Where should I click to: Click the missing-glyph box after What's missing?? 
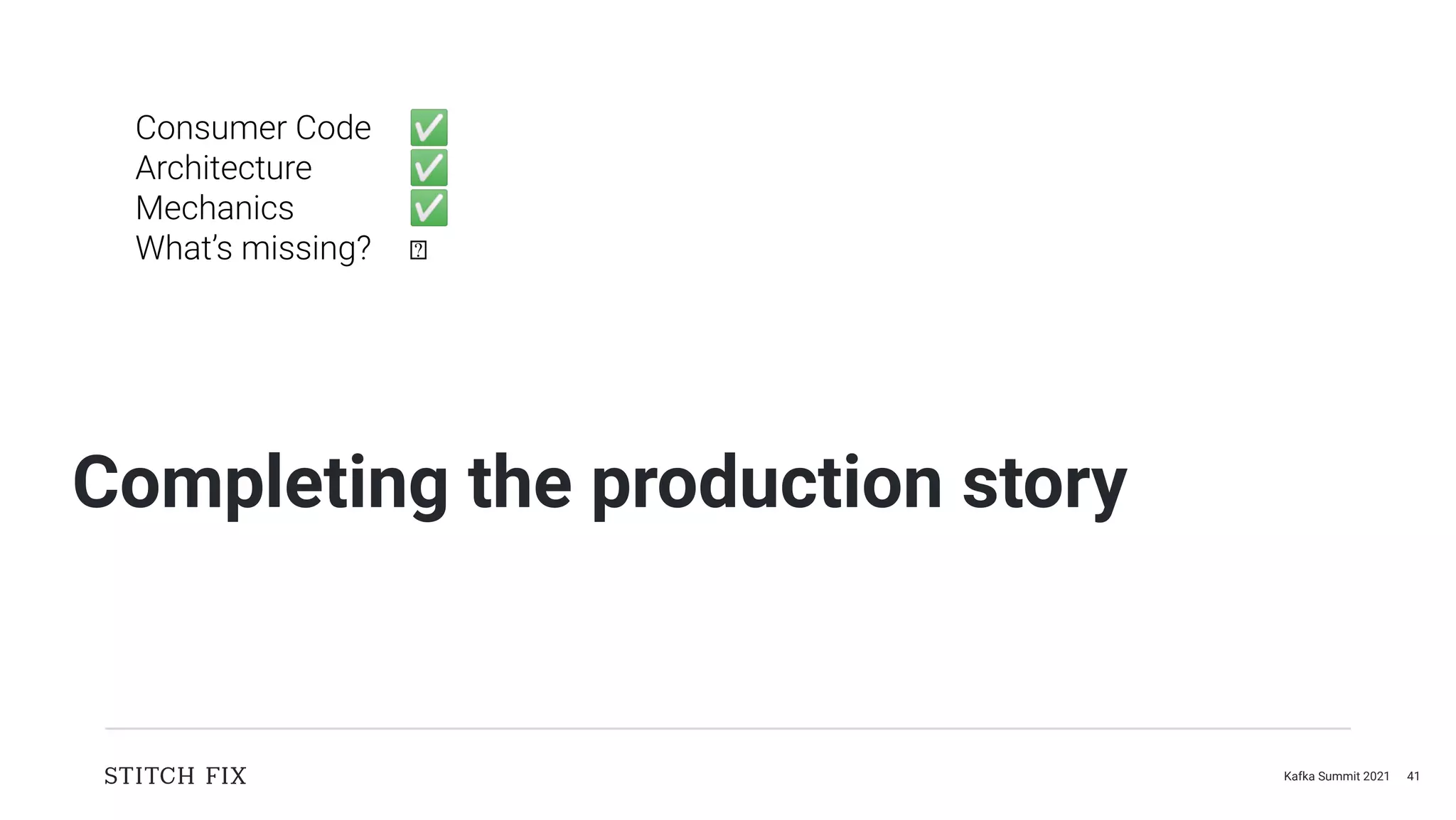pos(418,250)
